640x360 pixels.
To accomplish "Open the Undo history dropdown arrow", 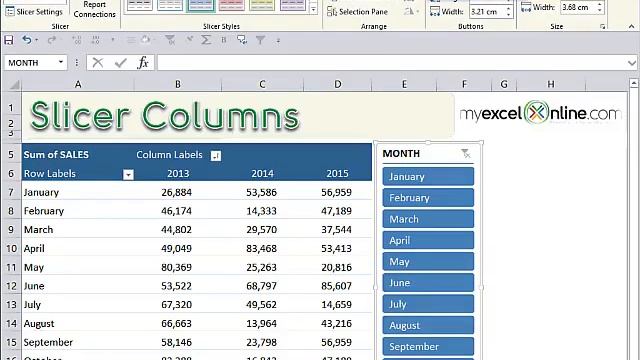I will pos(37,40).
